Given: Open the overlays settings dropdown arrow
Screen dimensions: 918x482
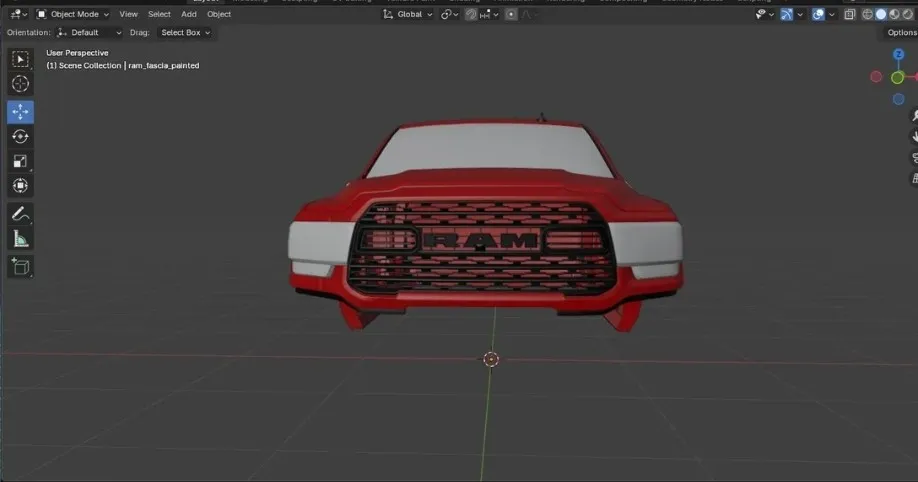Looking at the screenshot, I should click(x=831, y=15).
